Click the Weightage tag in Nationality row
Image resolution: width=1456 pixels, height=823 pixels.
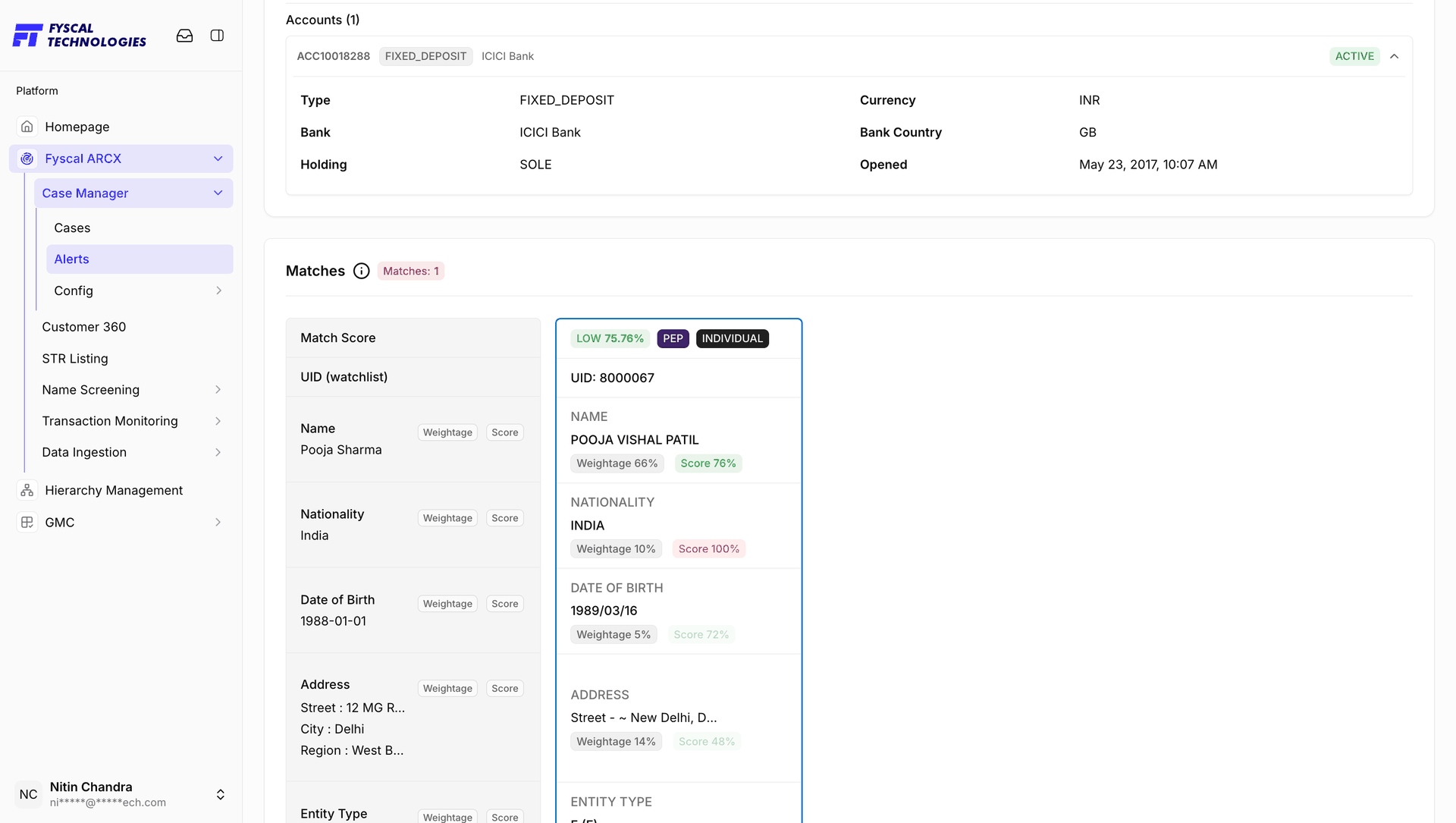pos(447,519)
